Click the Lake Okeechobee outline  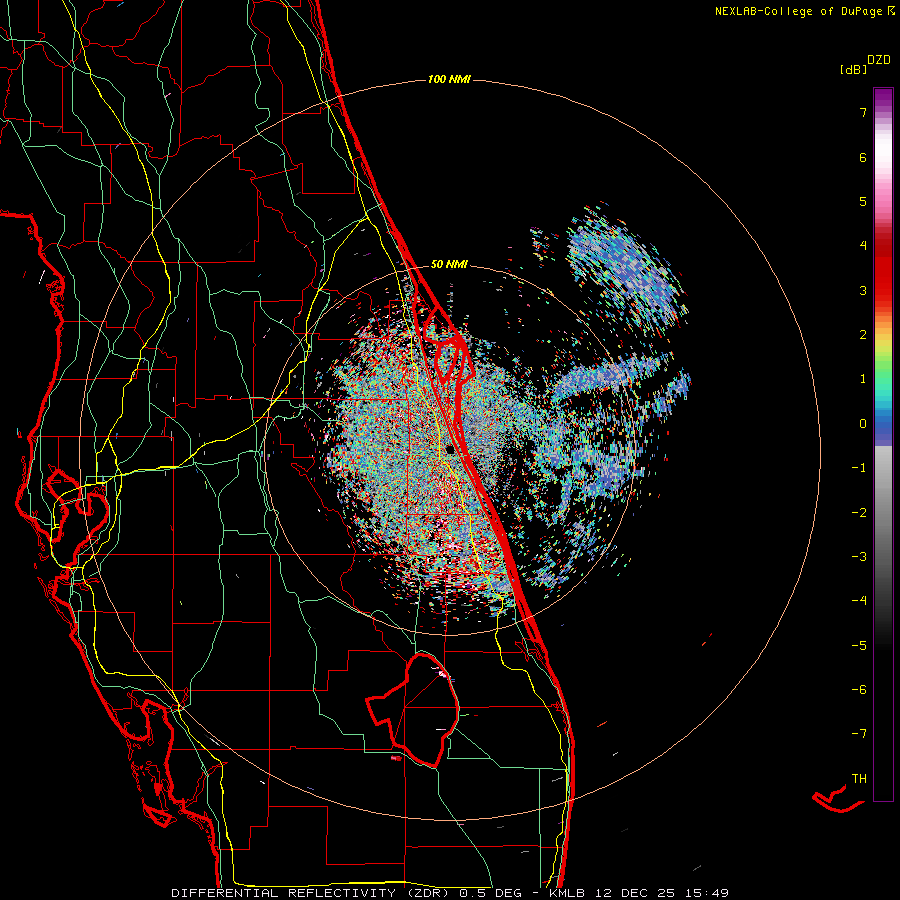tap(413, 709)
